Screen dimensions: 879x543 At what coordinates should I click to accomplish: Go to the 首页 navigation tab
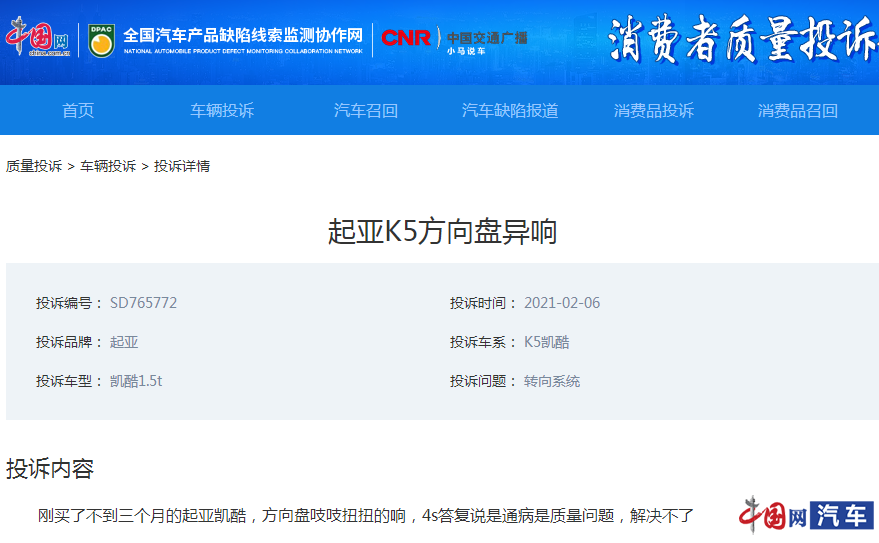tap(78, 110)
